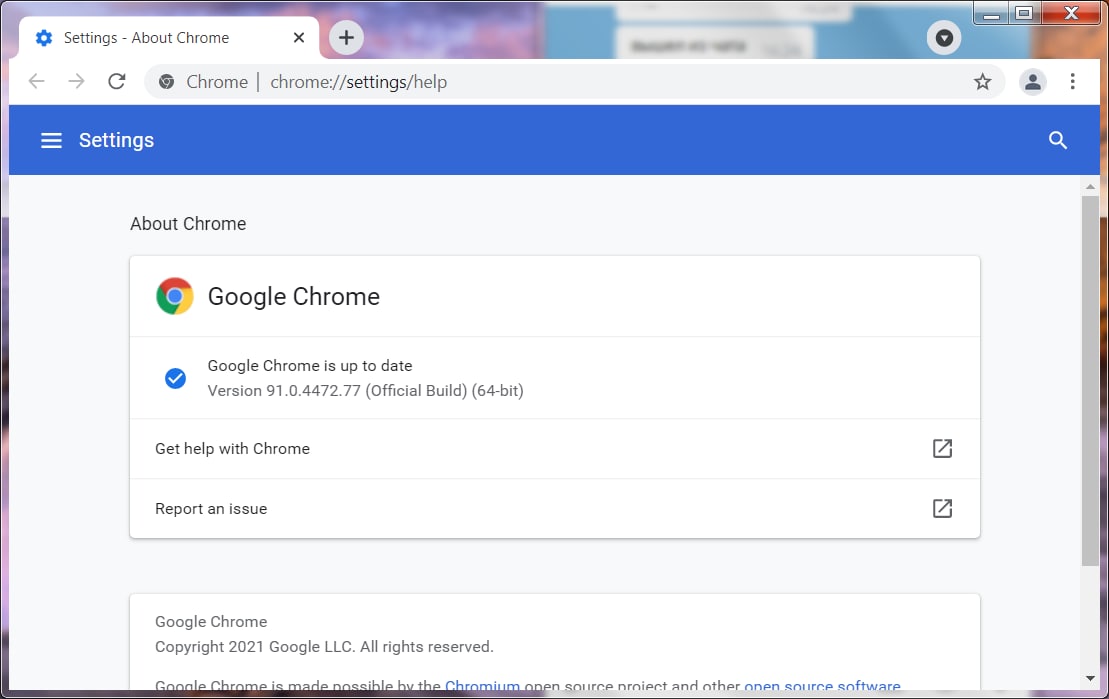Click 'Google Chrome is up to date' text
This screenshot has width=1109, height=699.
[310, 366]
